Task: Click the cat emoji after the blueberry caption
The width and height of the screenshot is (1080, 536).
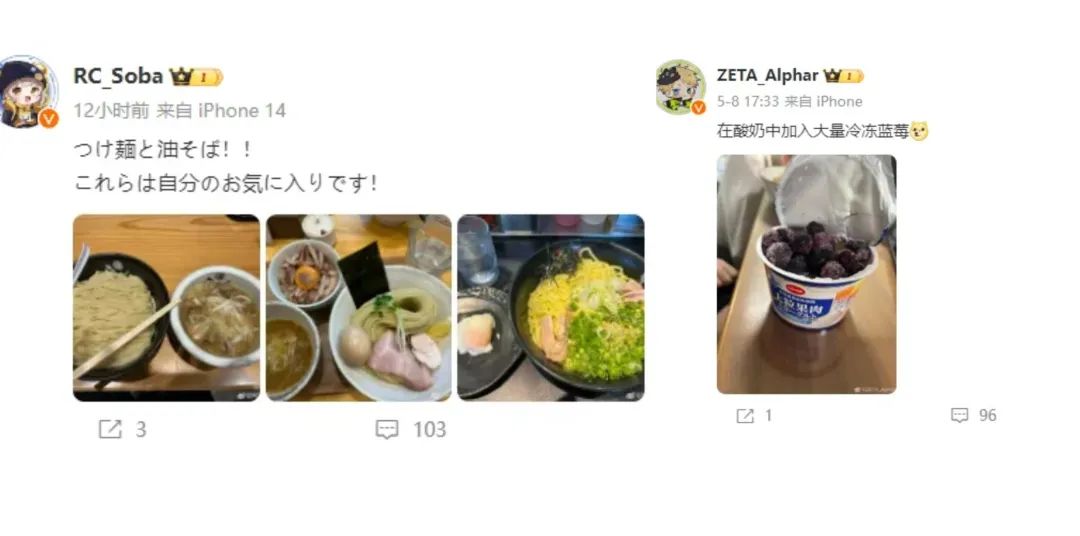Action: tap(919, 131)
